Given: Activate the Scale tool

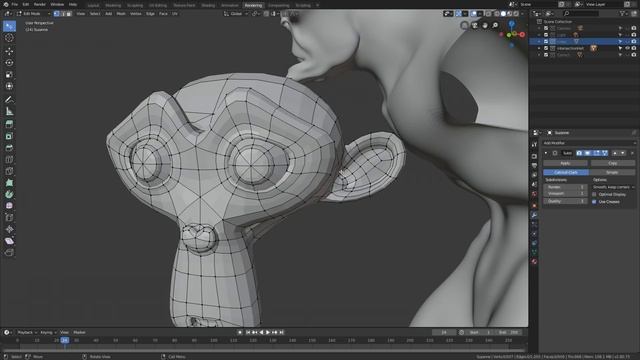Looking at the screenshot, I should tap(9, 75).
